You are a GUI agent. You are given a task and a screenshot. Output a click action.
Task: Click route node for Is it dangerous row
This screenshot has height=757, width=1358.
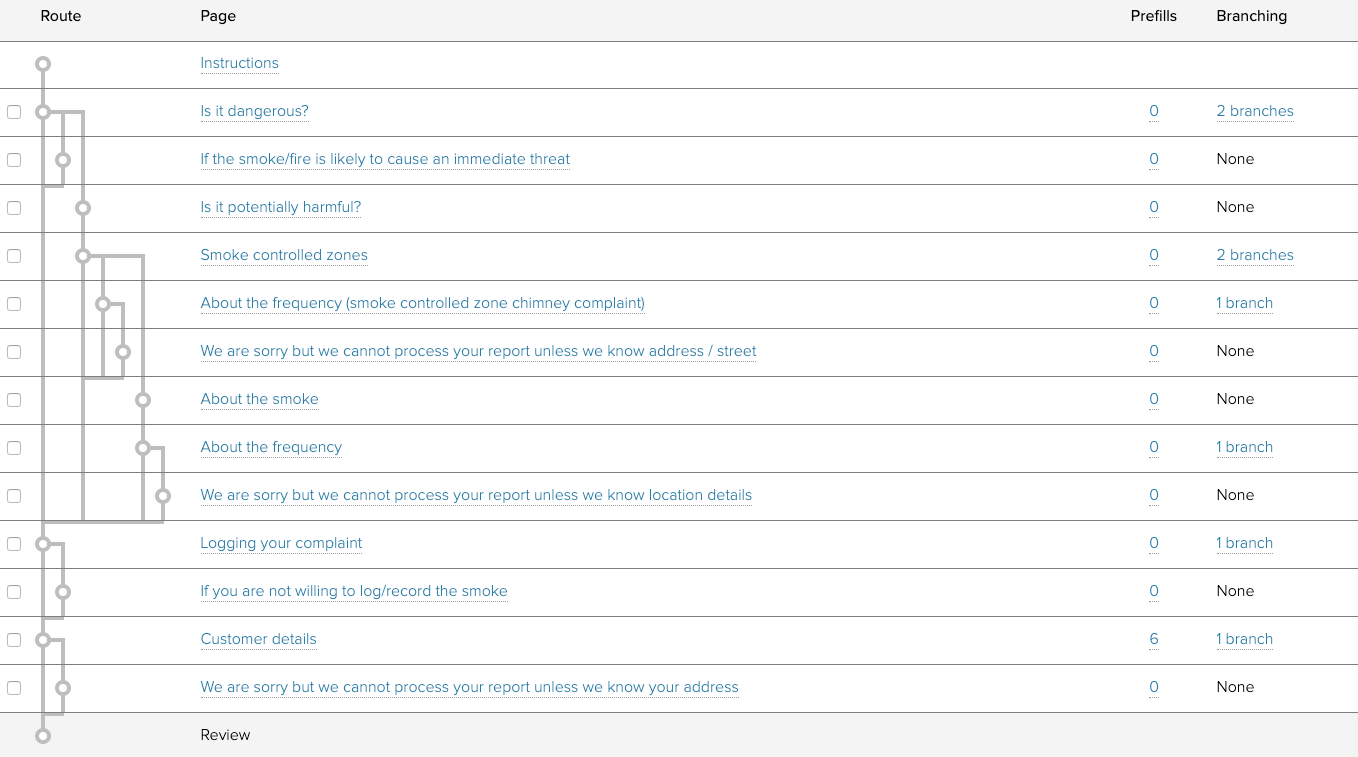pyautogui.click(x=42, y=112)
